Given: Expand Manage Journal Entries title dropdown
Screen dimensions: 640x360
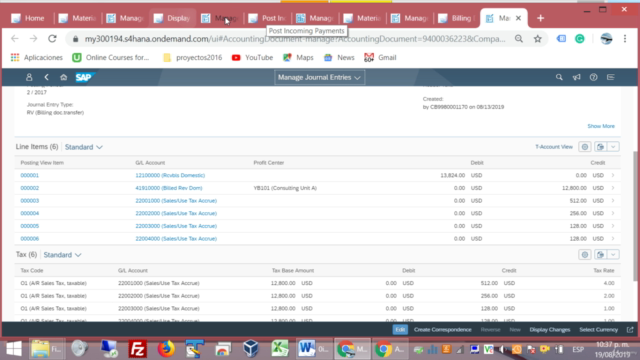Looking at the screenshot, I should (x=319, y=77).
